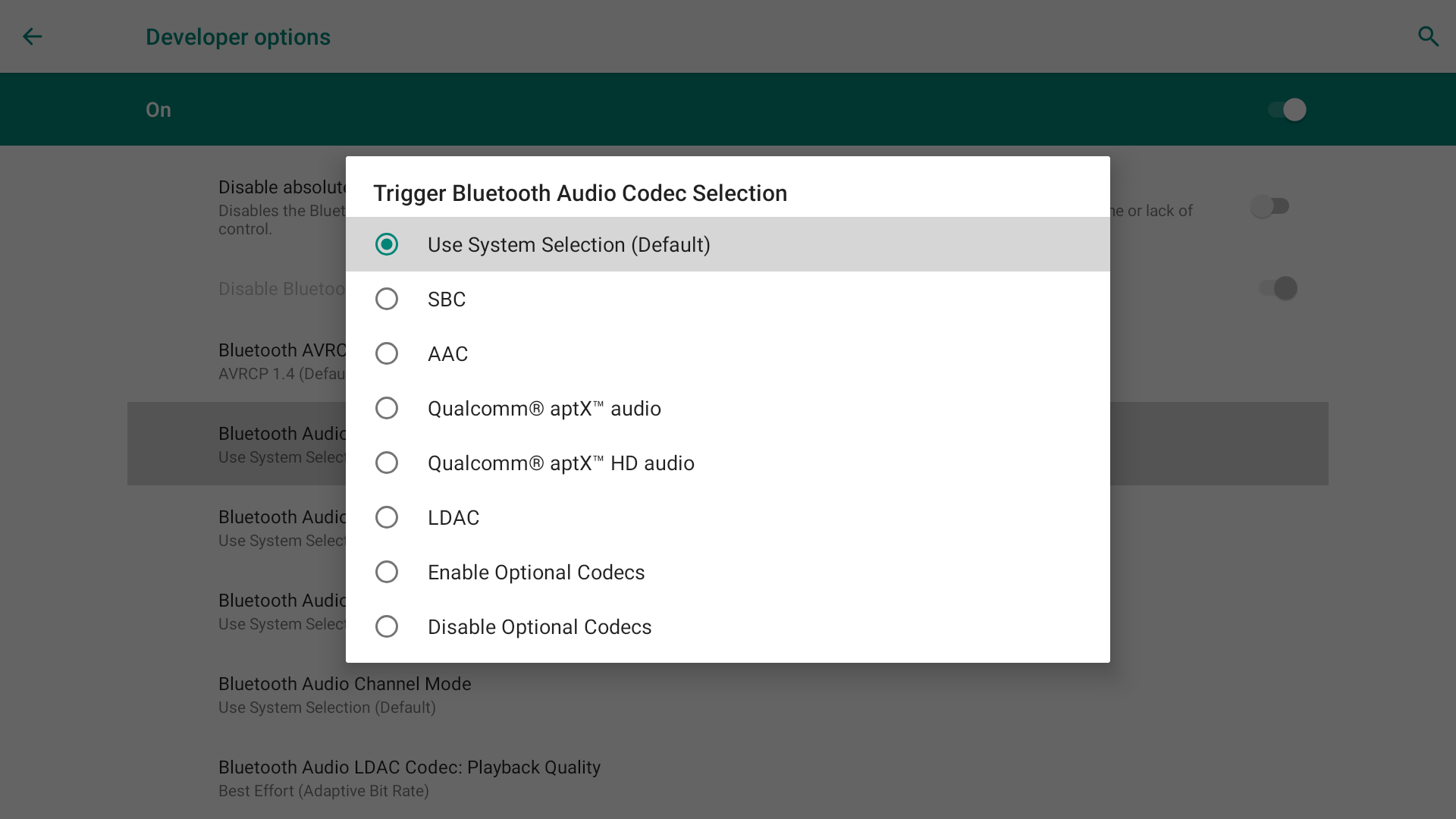Screen dimensions: 1456x819
Task: Choose LDAC codec radio button
Action: 728,517
